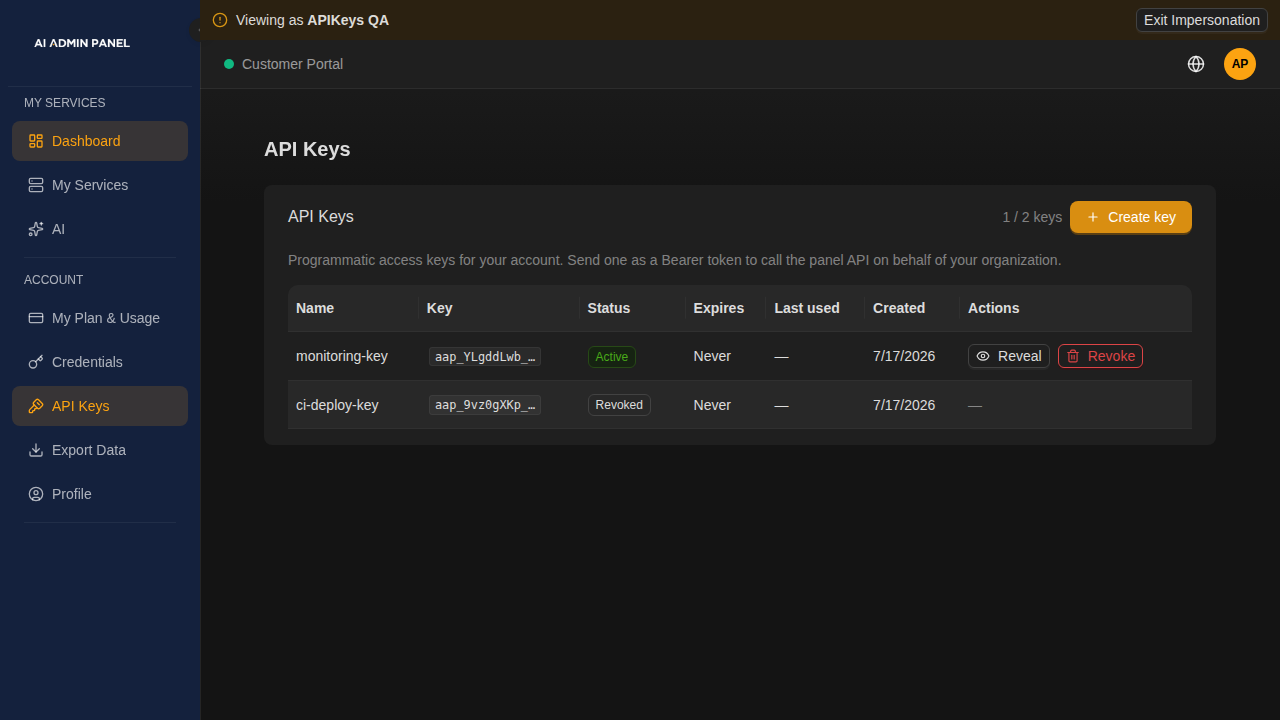Viewport: 1280px width, 720px height.
Task: Click key value aap_YLgddLwb_…
Action: [x=485, y=356]
